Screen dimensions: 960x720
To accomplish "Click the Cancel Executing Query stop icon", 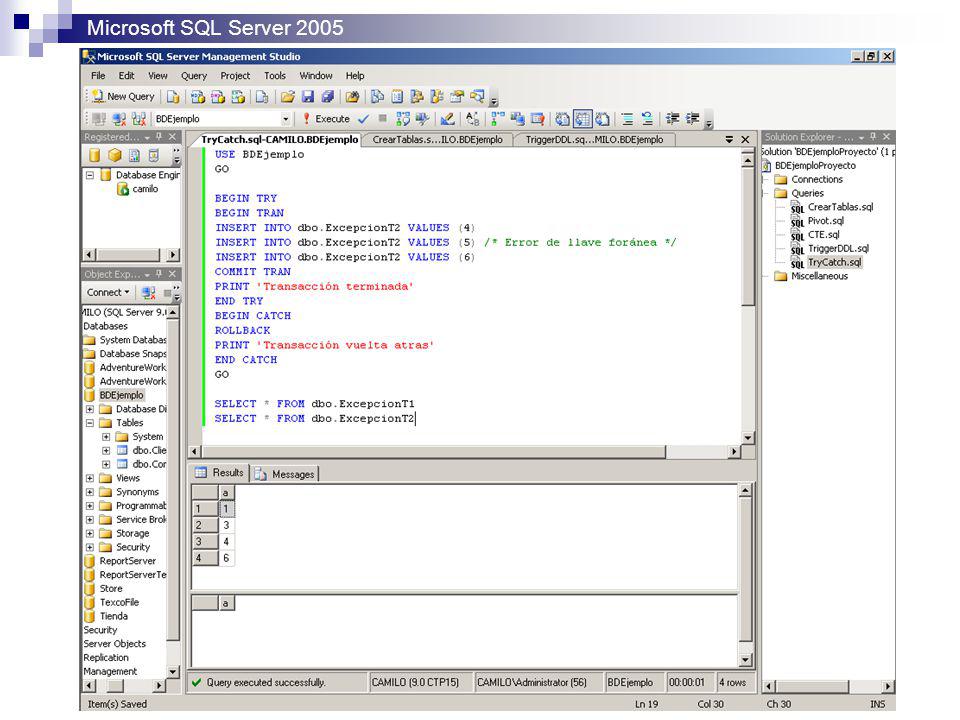I will click(x=383, y=118).
